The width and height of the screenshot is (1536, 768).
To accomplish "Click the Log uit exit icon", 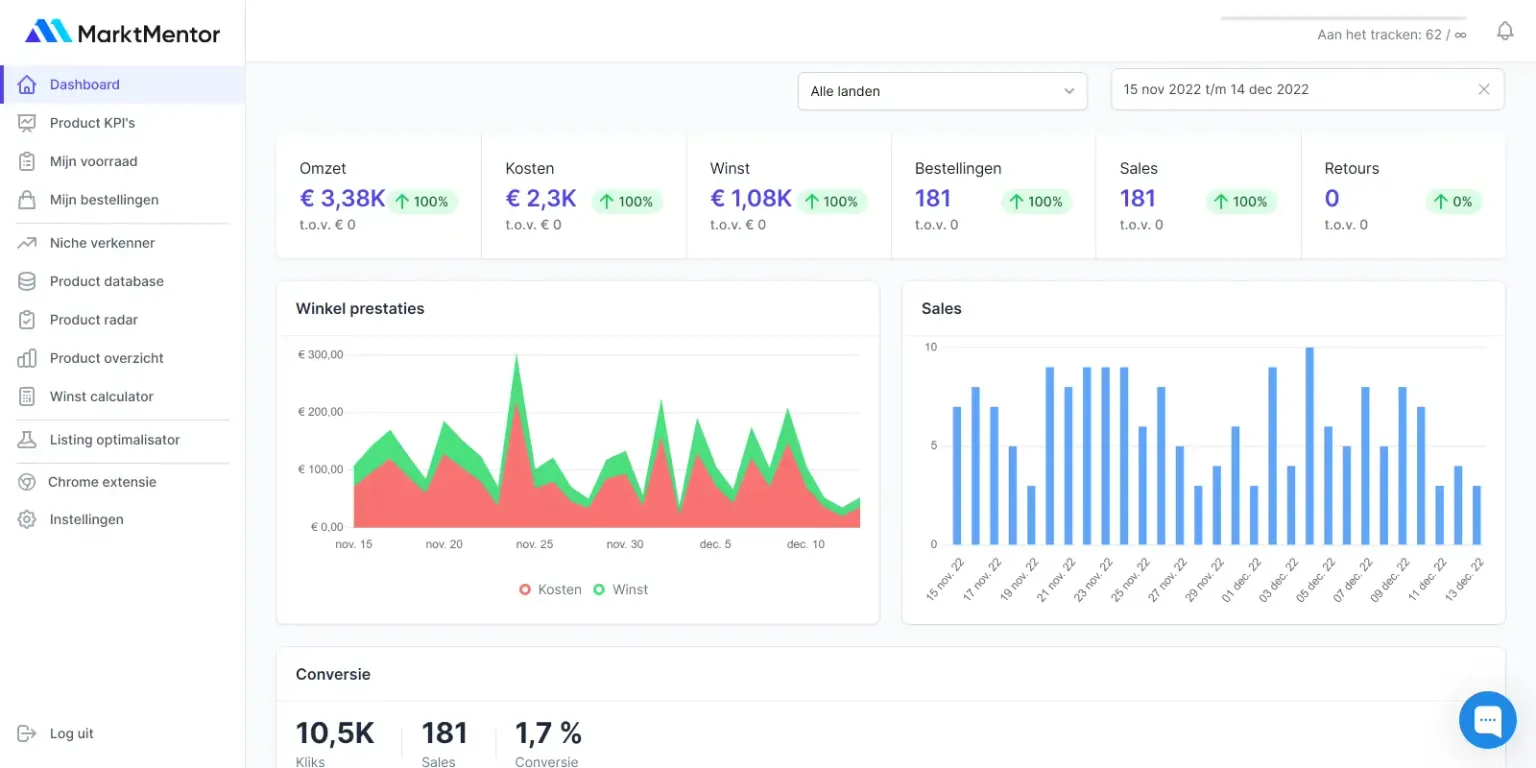I will [27, 734].
